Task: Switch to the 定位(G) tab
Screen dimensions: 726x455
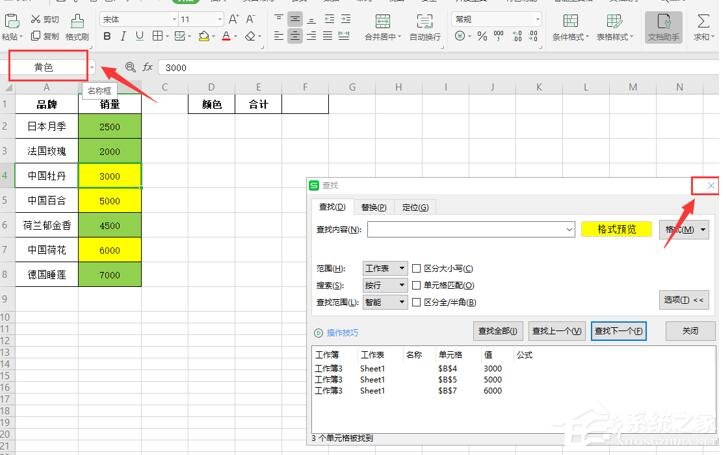Action: [416, 207]
